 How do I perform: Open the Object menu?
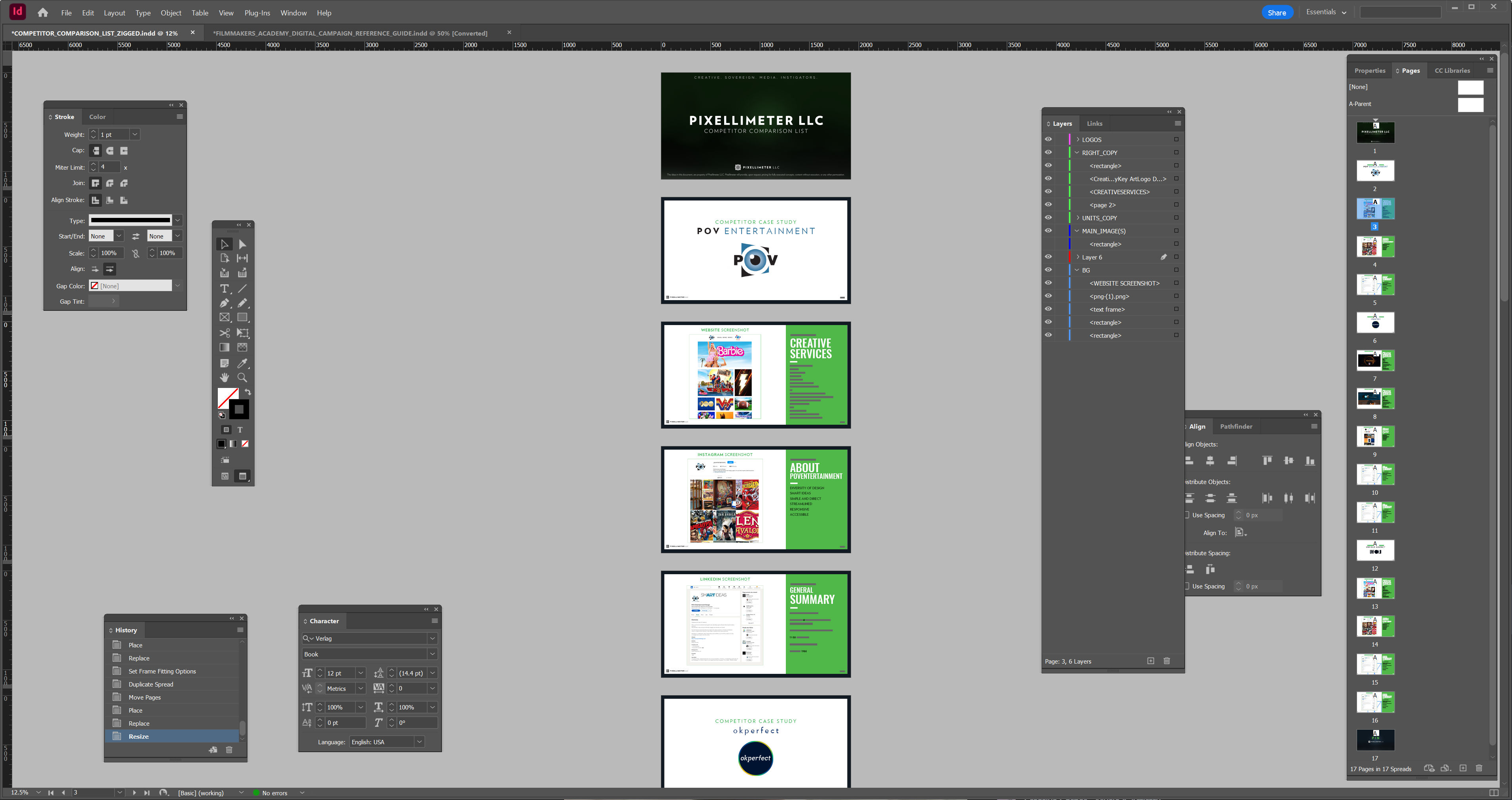(171, 12)
